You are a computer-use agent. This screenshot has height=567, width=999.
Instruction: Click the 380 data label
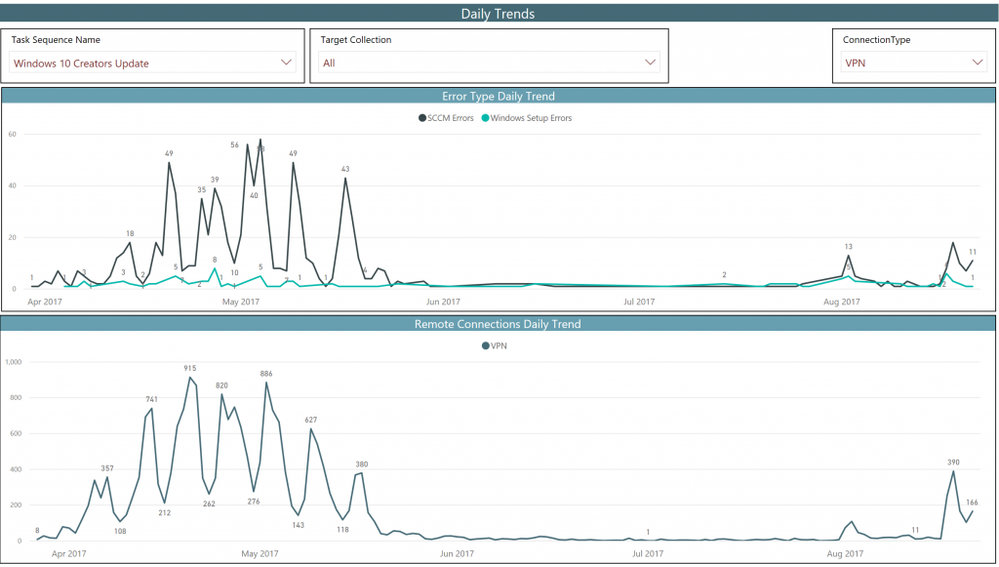click(x=362, y=464)
